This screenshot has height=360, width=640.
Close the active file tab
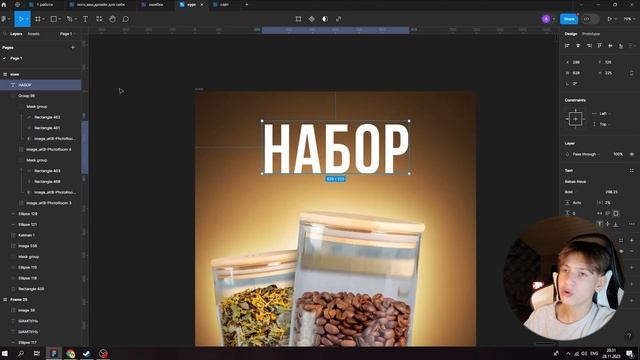click(202, 4)
